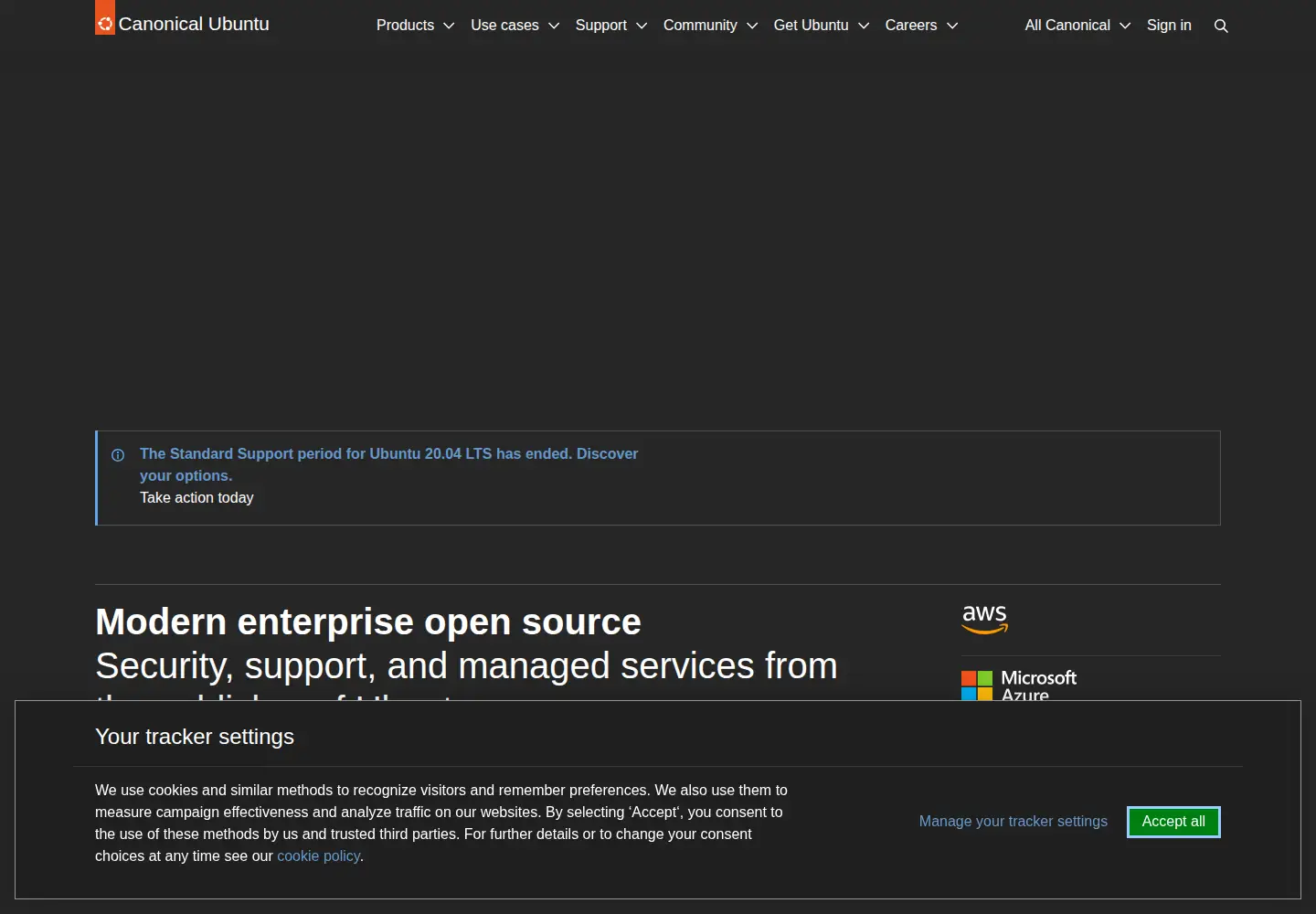Image resolution: width=1316 pixels, height=914 pixels.
Task: Expand the Products chevron
Action: click(x=449, y=26)
